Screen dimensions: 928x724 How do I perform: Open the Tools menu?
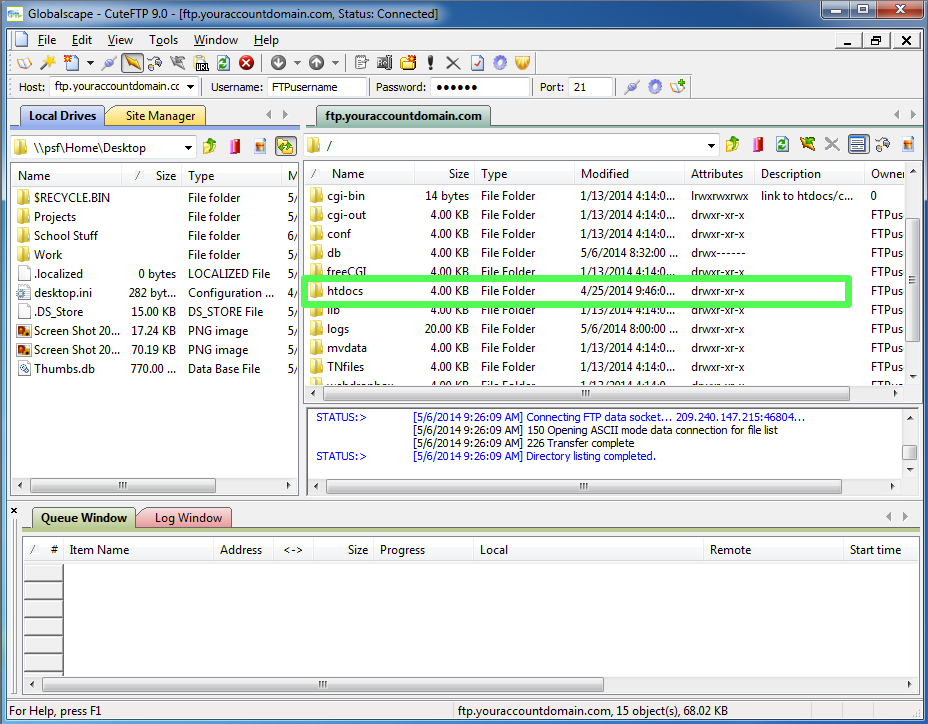(163, 40)
